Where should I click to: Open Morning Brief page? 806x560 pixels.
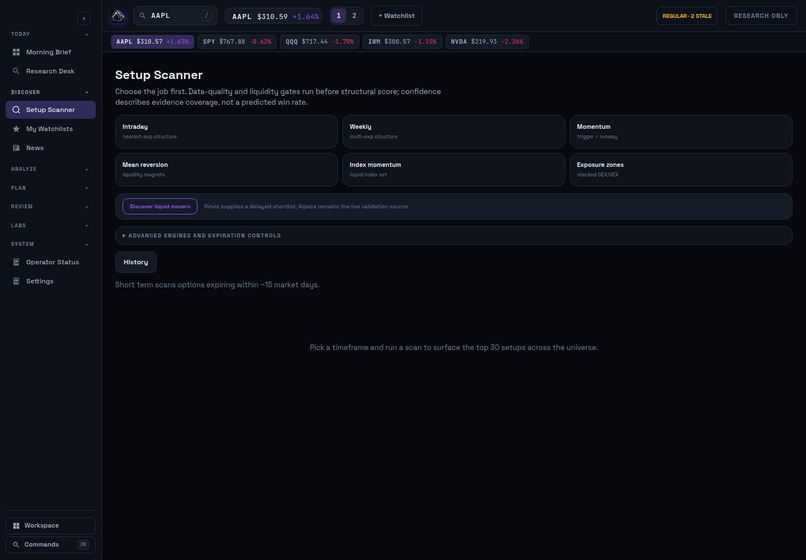point(50,52)
